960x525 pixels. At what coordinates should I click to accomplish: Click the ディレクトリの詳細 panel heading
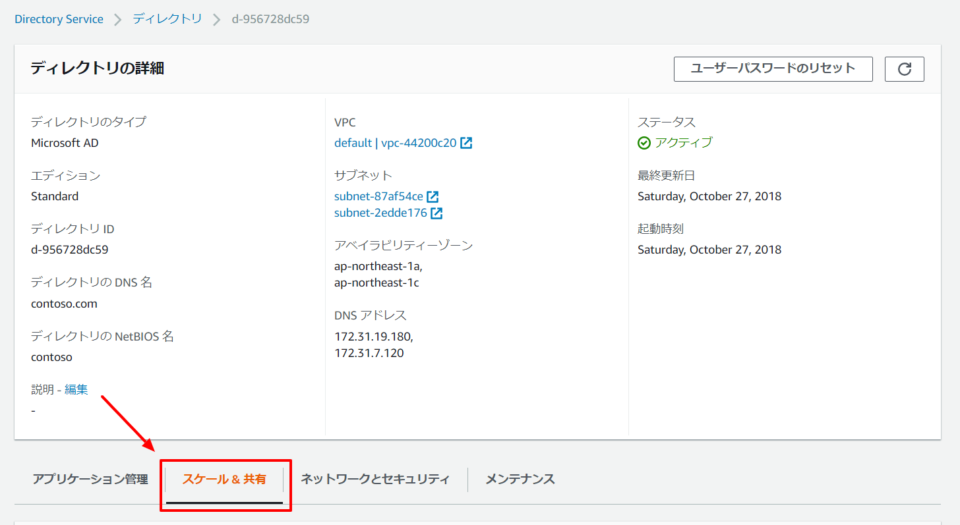97,68
